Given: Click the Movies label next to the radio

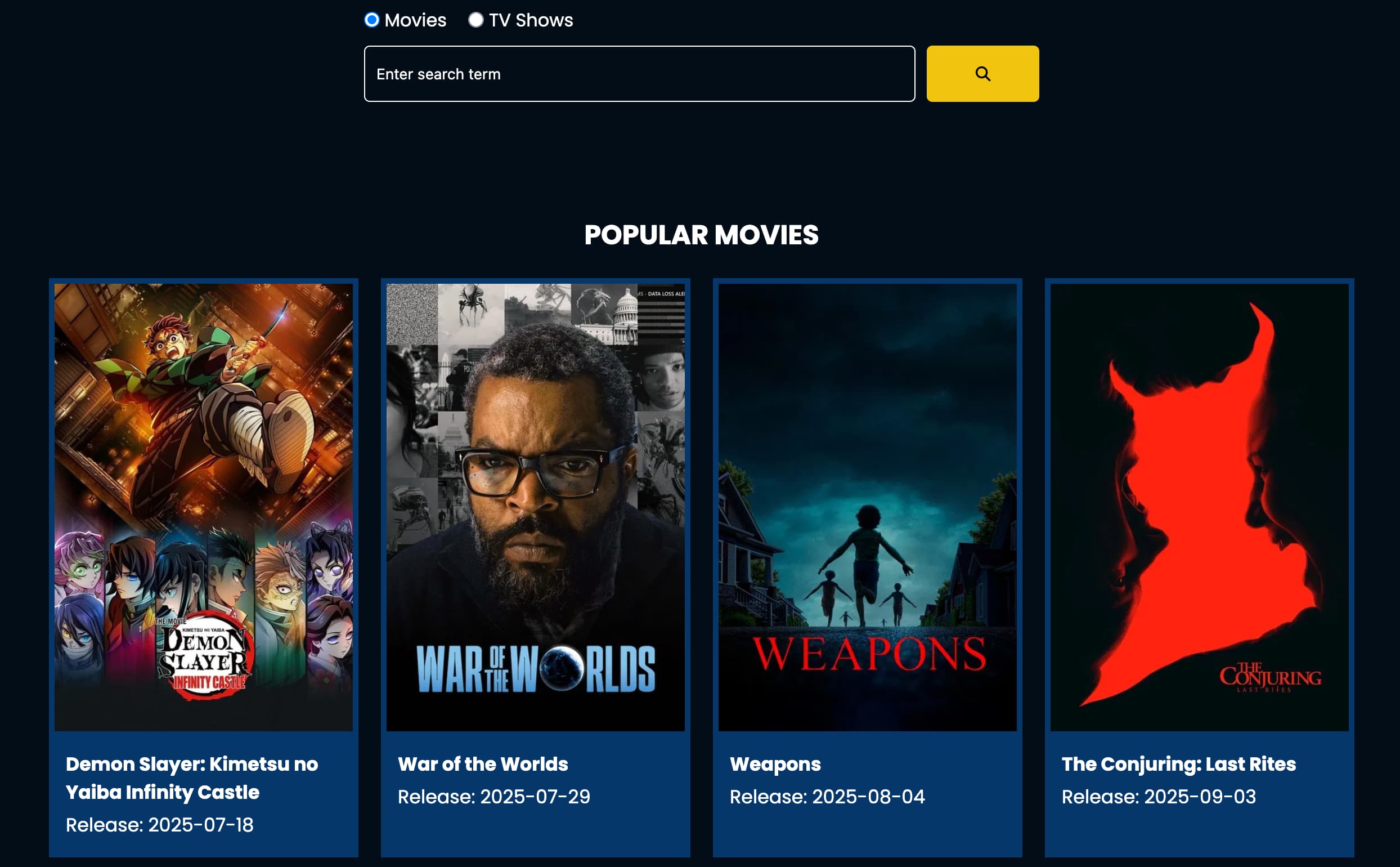Looking at the screenshot, I should tap(415, 20).
